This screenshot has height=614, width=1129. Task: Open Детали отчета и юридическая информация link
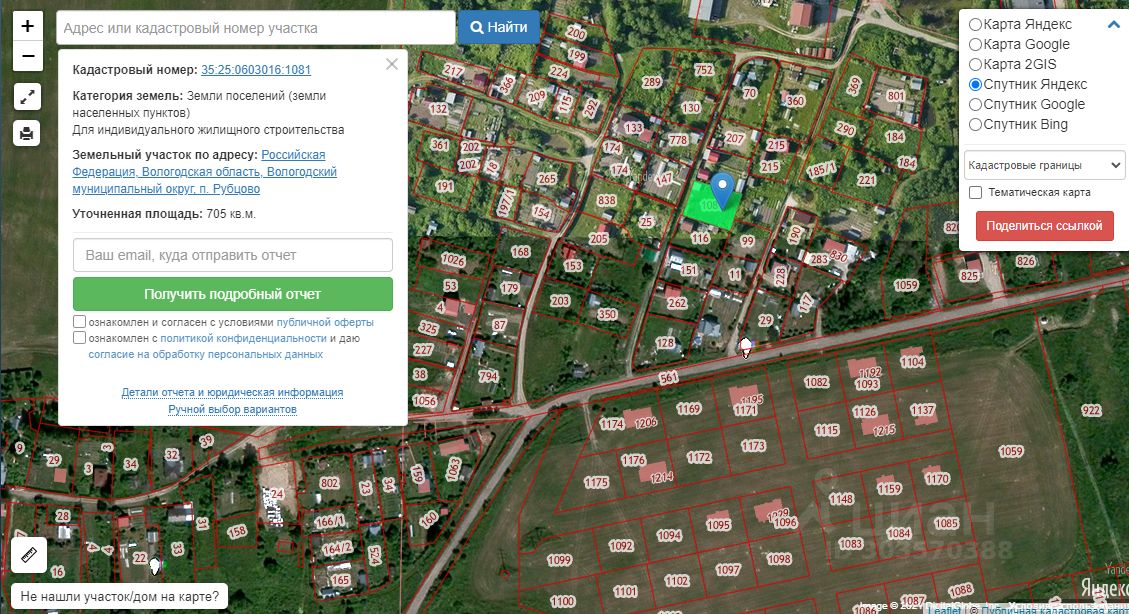coord(232,392)
